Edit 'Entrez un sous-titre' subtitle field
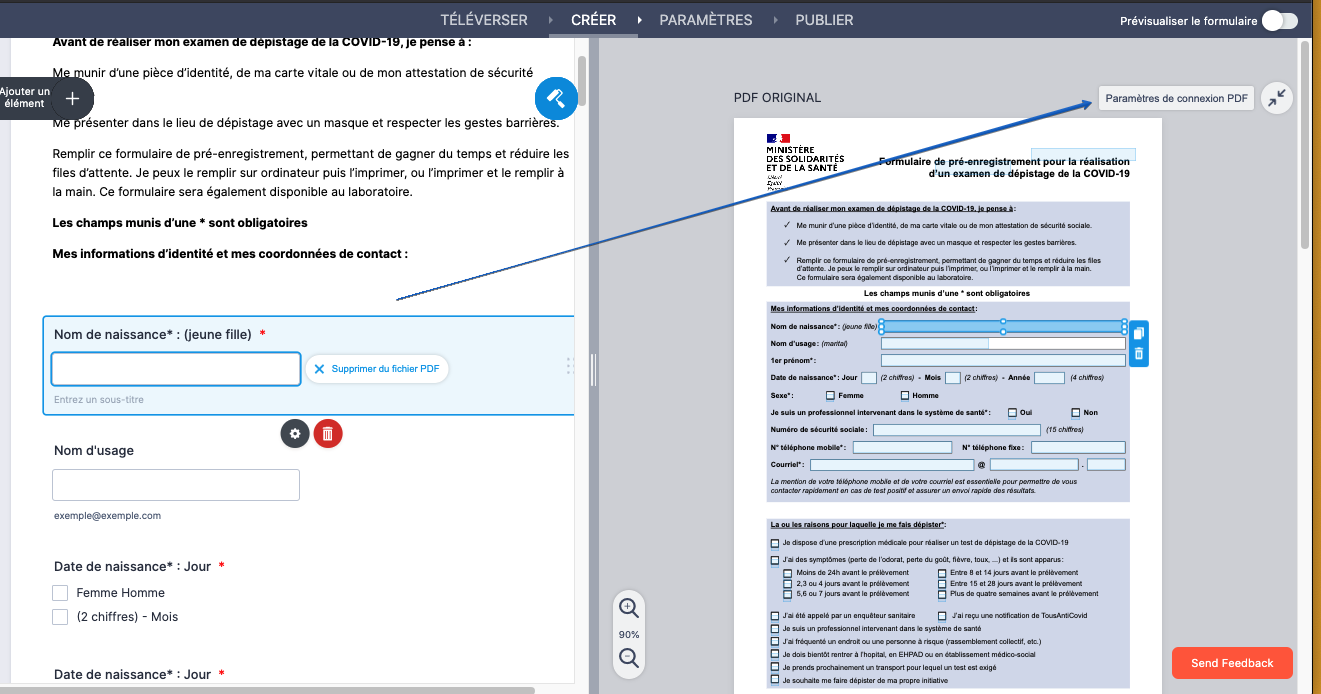Viewport: 1321px width, 694px height. pyautogui.click(x=99, y=400)
